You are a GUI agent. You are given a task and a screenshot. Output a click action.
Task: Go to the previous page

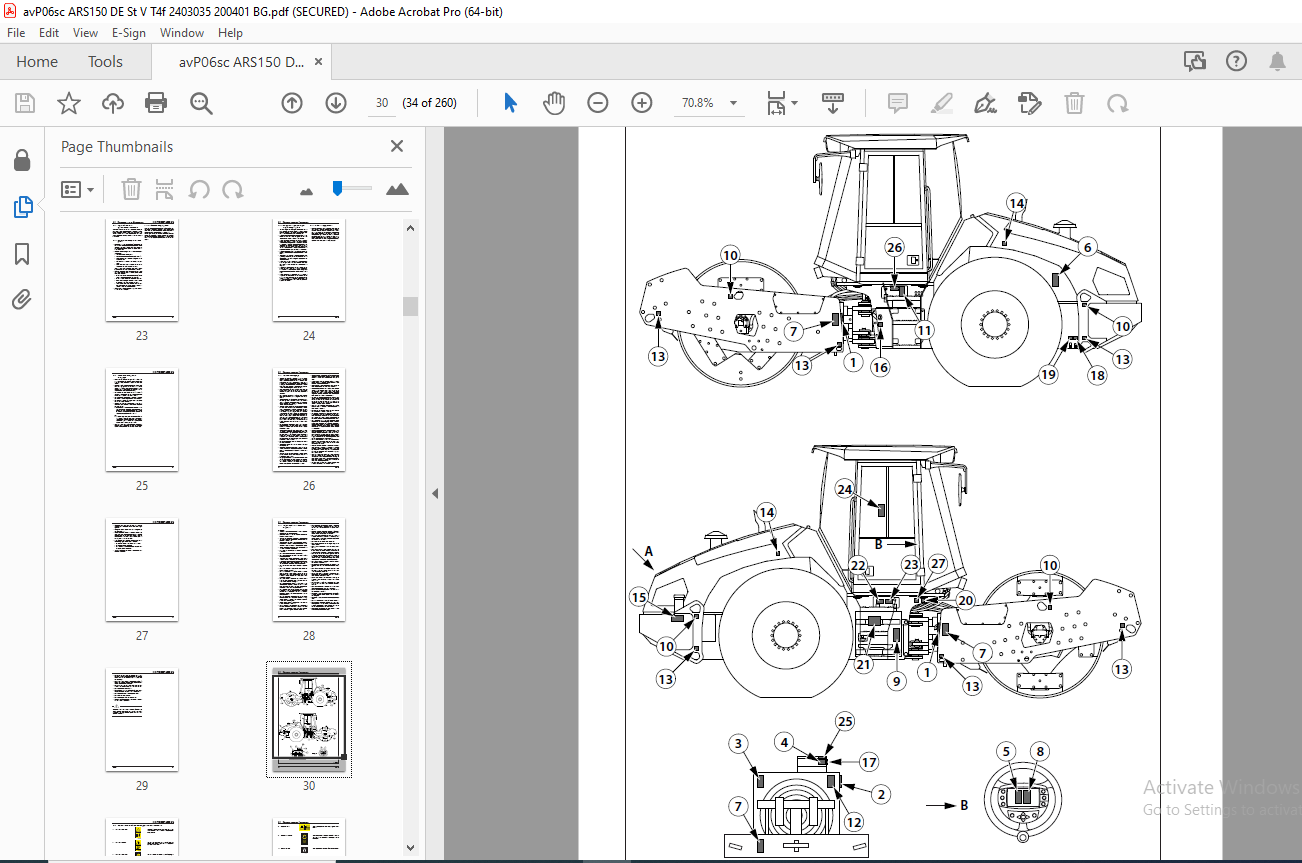(x=291, y=103)
